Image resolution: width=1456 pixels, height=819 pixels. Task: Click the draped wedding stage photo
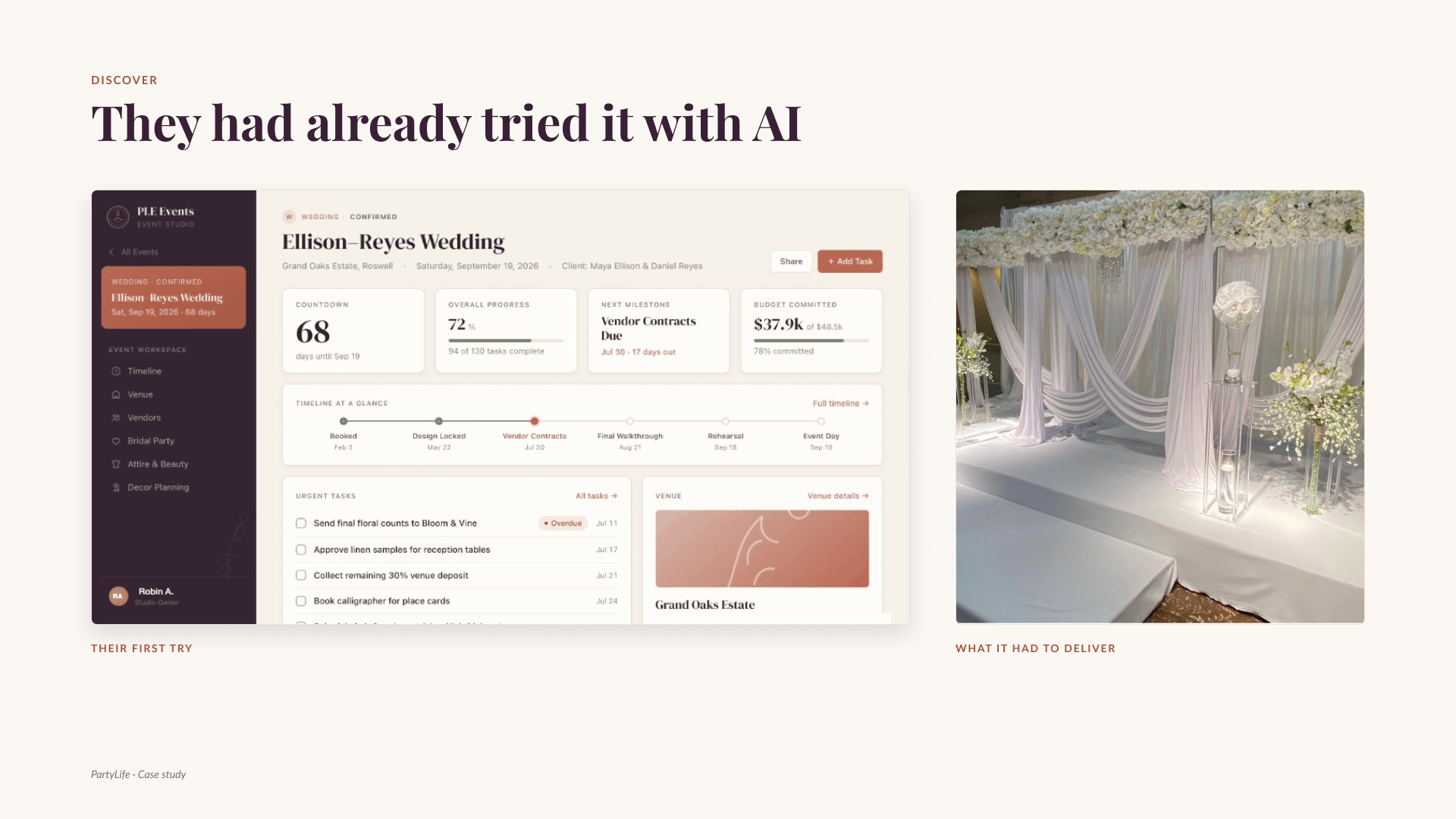click(1160, 406)
